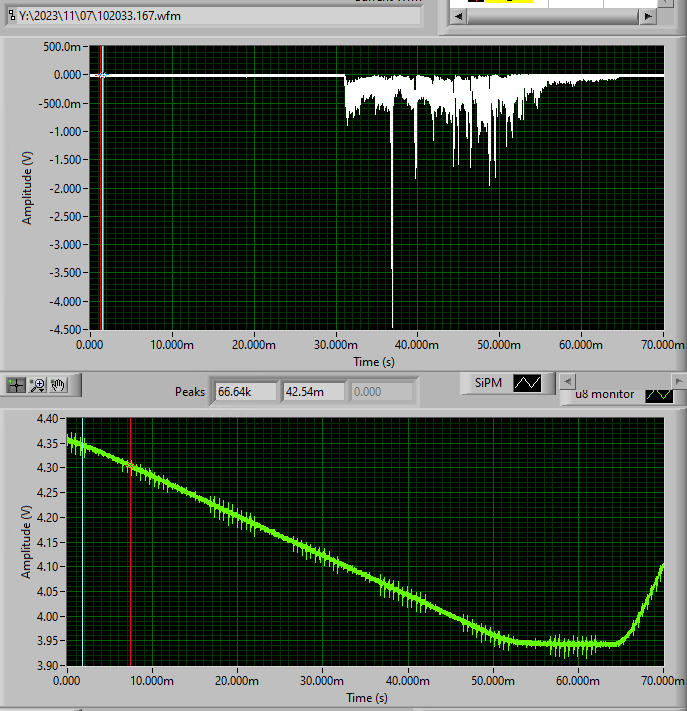The width and height of the screenshot is (687, 711).
Task: Select the blue cursor in upper graph
Action: (x=103, y=188)
